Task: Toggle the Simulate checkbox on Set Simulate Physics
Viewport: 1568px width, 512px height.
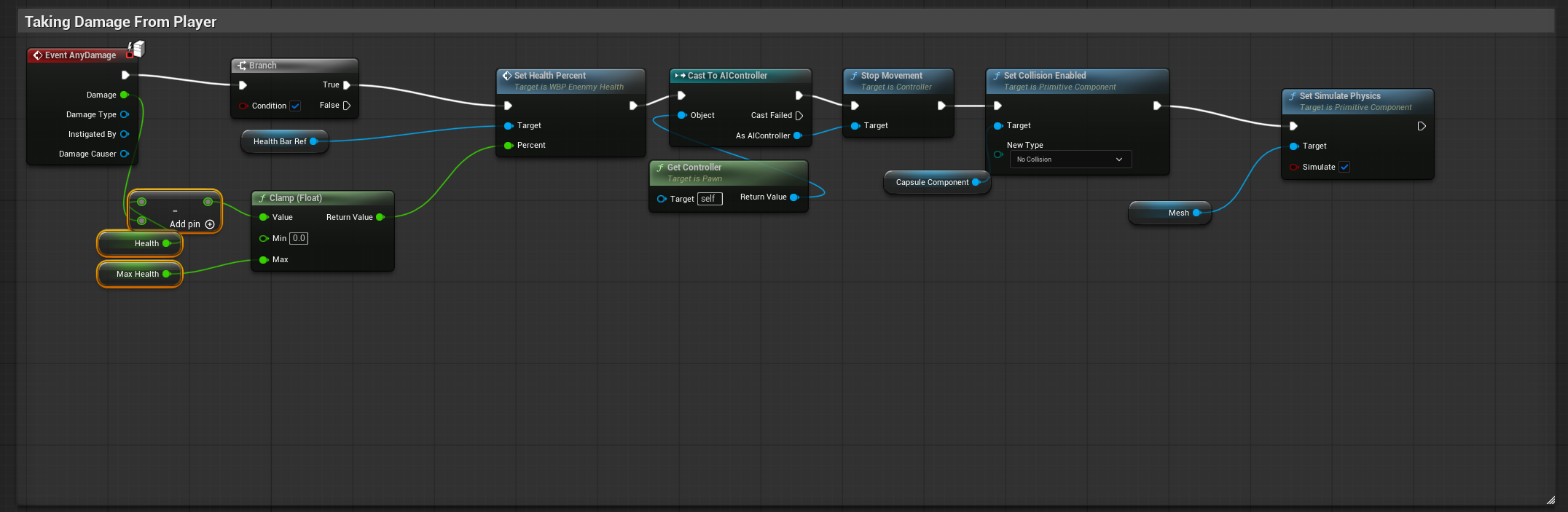Action: (x=1344, y=167)
